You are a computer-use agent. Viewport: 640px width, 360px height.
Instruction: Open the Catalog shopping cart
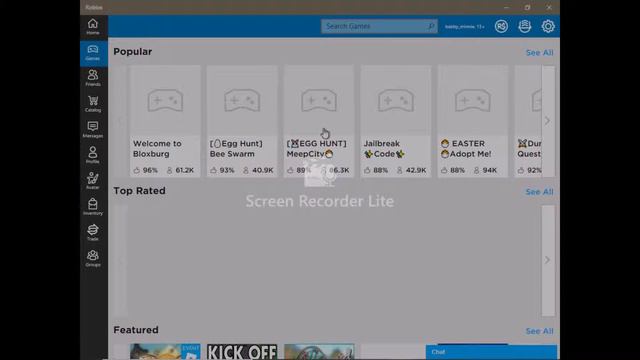pos(93,104)
